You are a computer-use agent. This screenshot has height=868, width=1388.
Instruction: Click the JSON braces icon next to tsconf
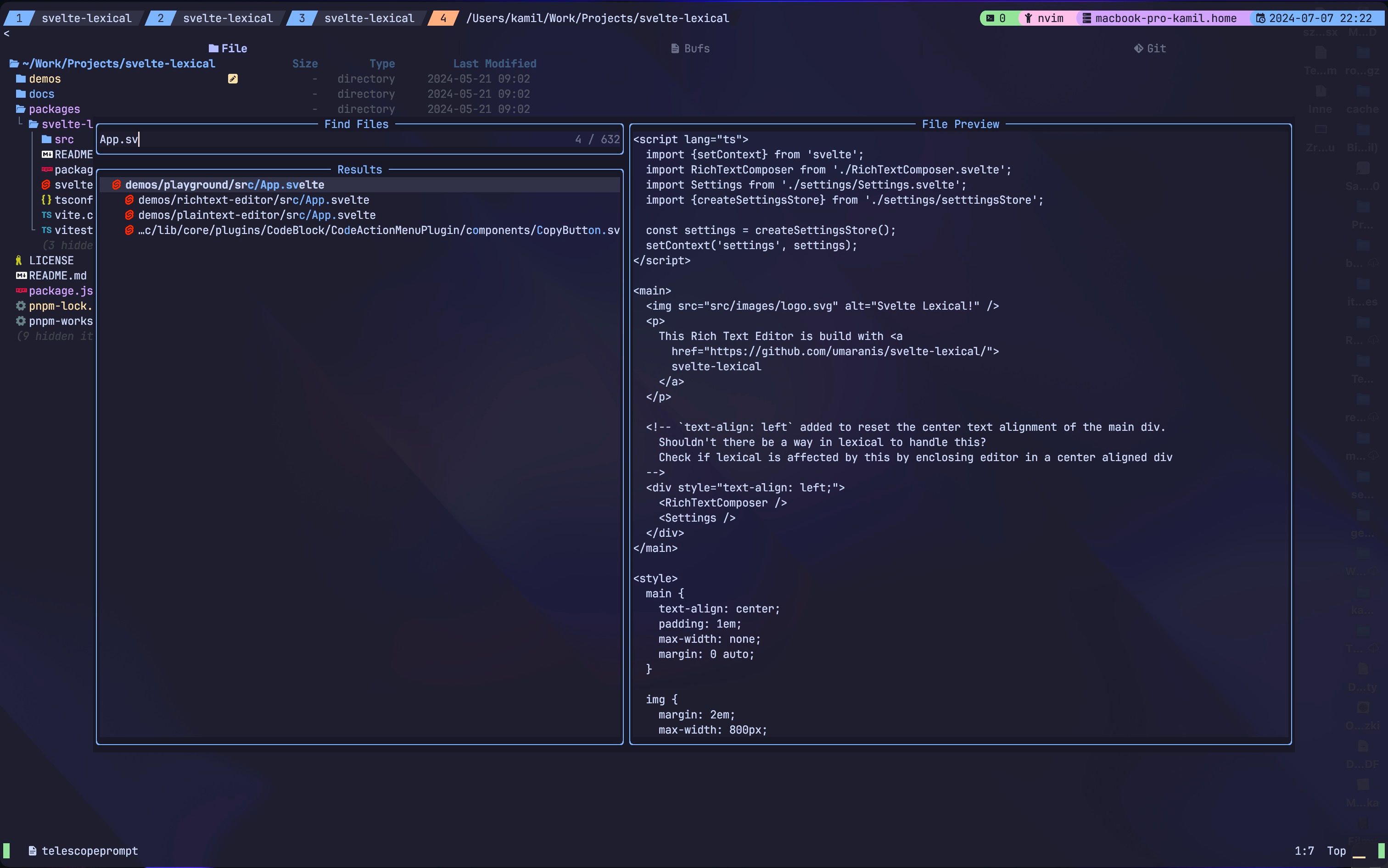pyautogui.click(x=46, y=200)
